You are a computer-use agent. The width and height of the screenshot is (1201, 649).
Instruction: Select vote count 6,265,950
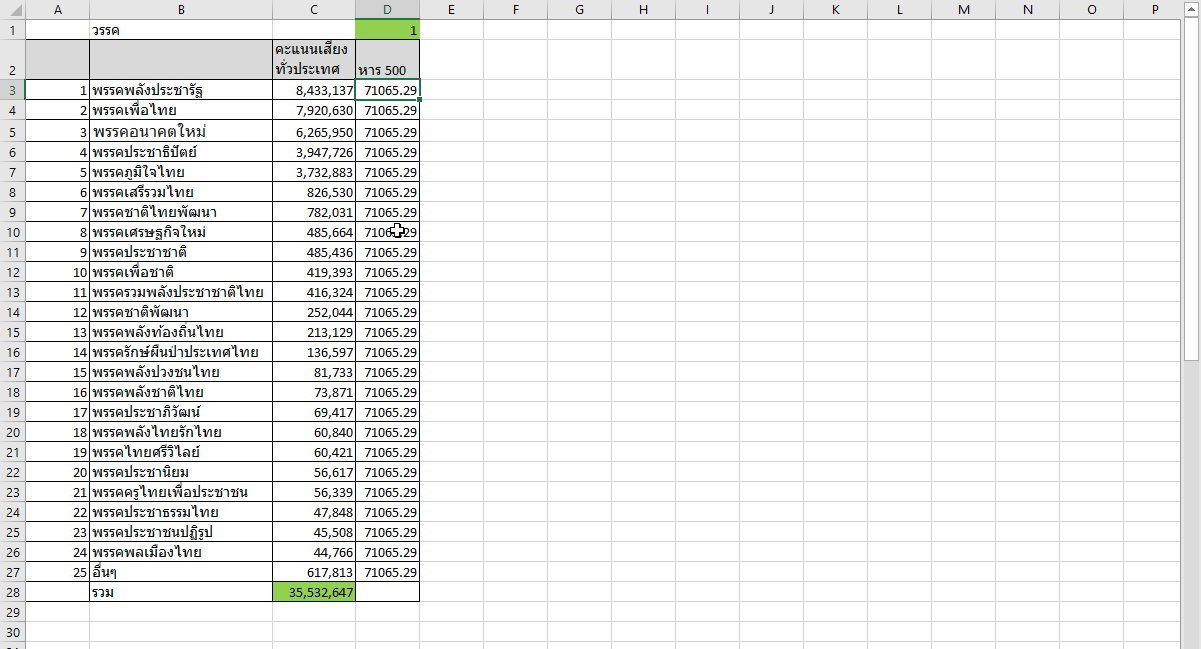[x=314, y=131]
